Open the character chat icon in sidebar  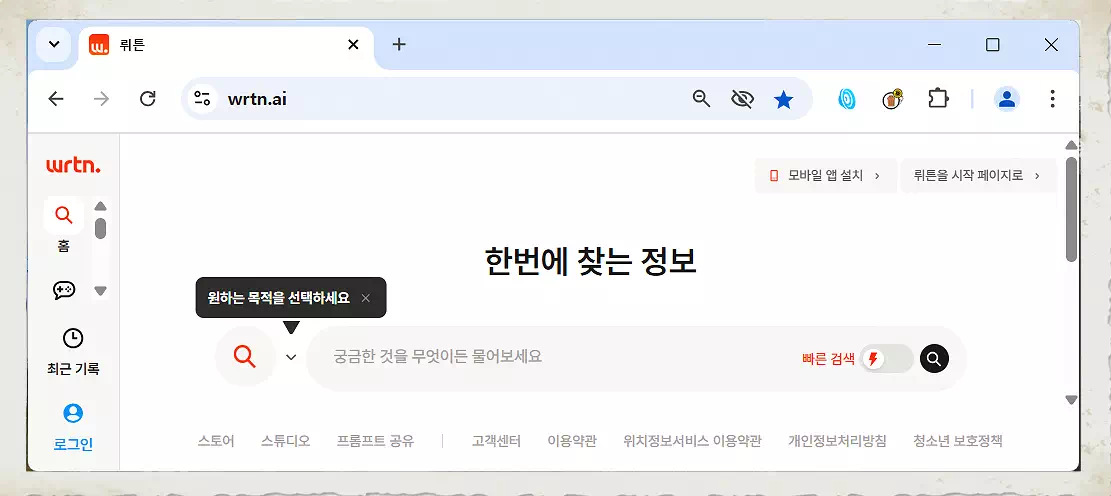pos(64,290)
